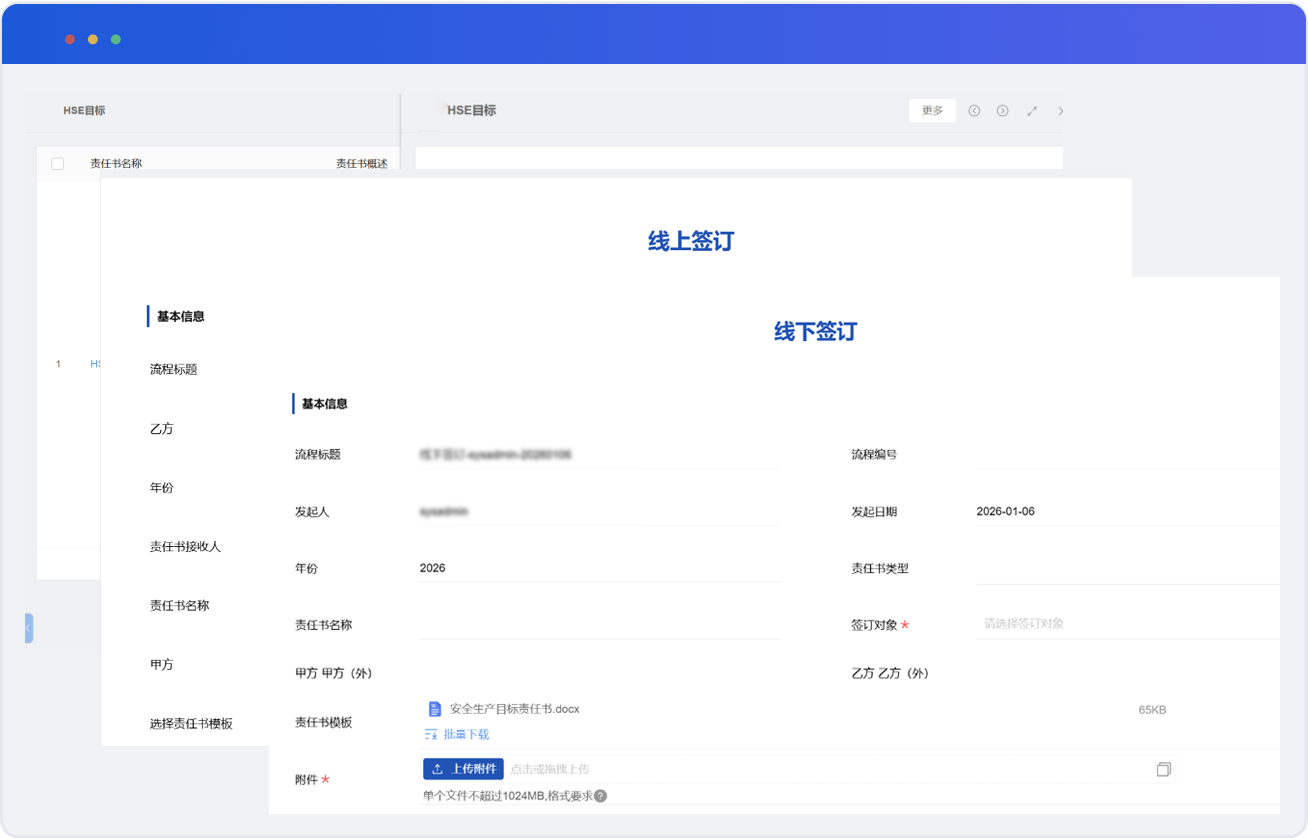This screenshot has width=1308, height=838.
Task: Go to next record with right circle arrow
Action: [1002, 111]
